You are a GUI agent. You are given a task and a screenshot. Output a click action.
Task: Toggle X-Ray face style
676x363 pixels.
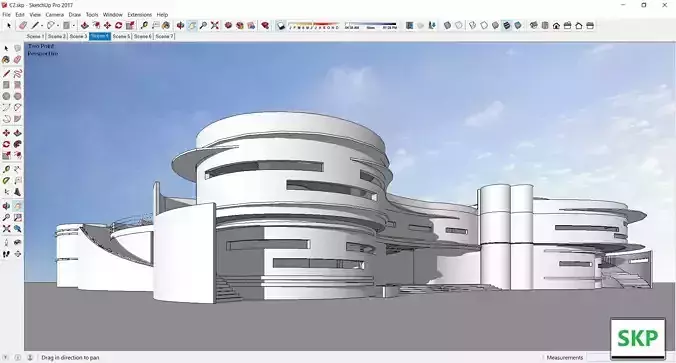(448, 26)
